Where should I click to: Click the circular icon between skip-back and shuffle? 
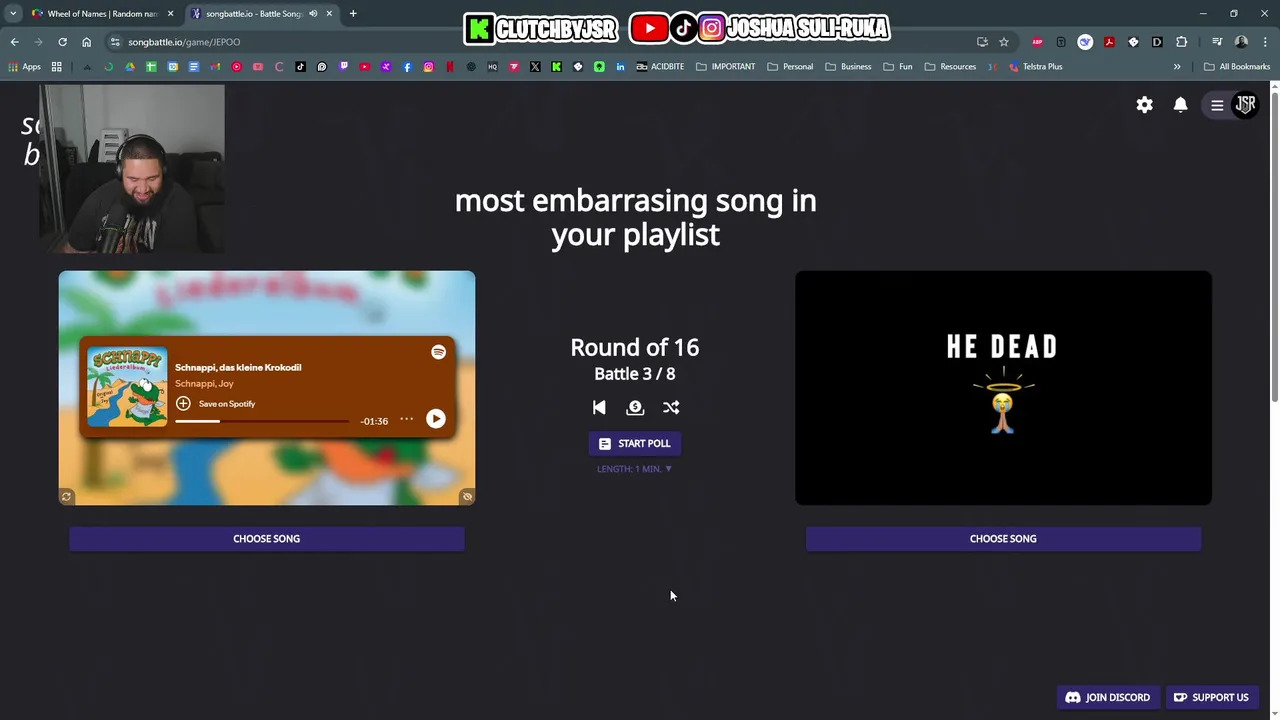635,407
